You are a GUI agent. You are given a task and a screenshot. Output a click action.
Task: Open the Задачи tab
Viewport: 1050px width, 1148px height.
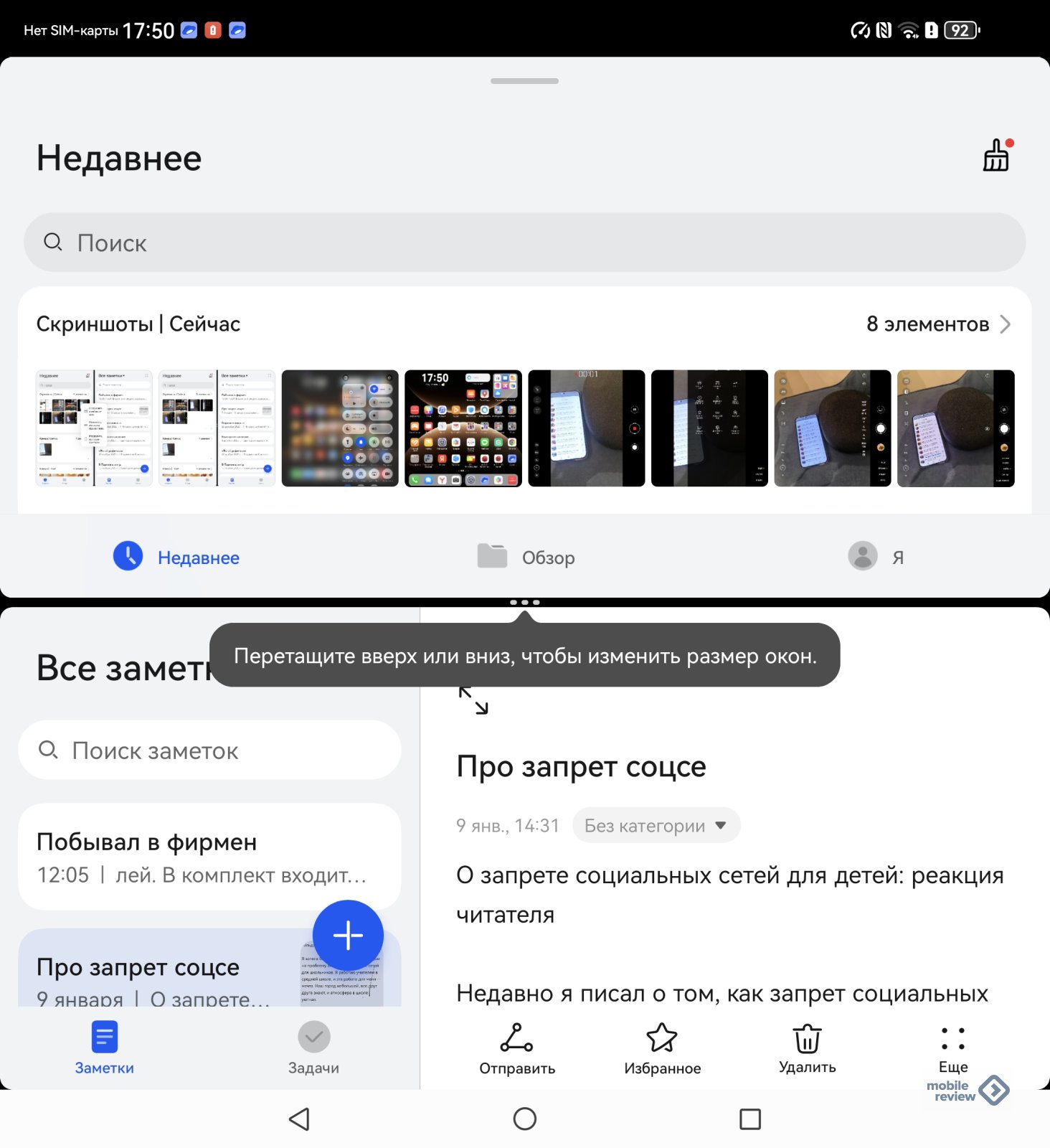[x=313, y=1048]
